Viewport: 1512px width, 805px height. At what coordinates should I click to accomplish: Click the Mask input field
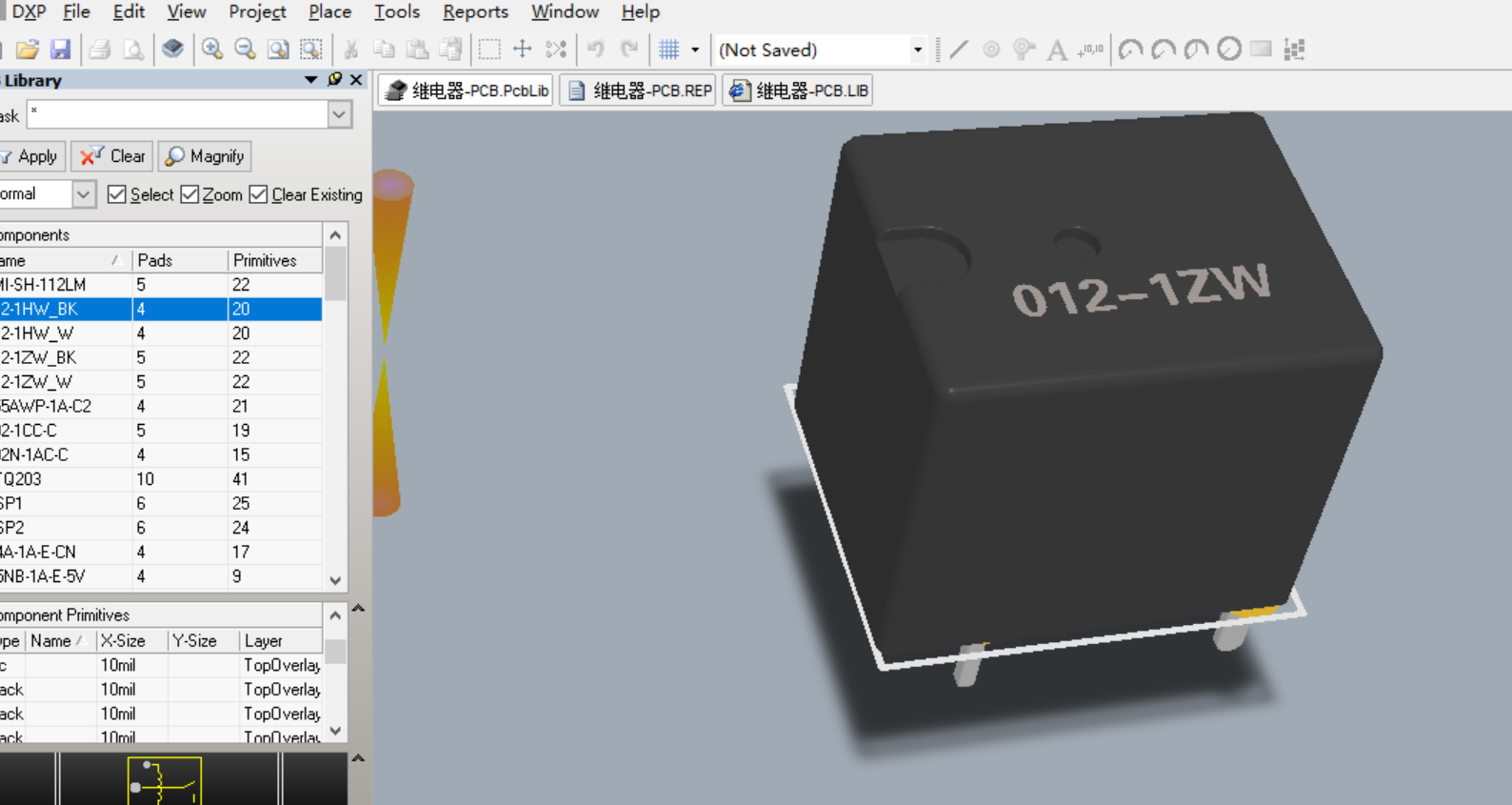[177, 115]
